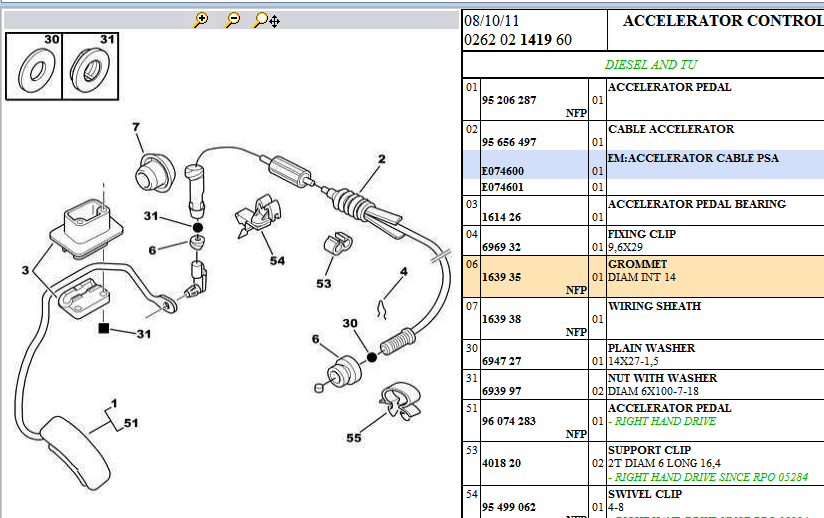Select swivel clip callout 54 in diagram
The height and width of the screenshot is (518, 824).
276,261
